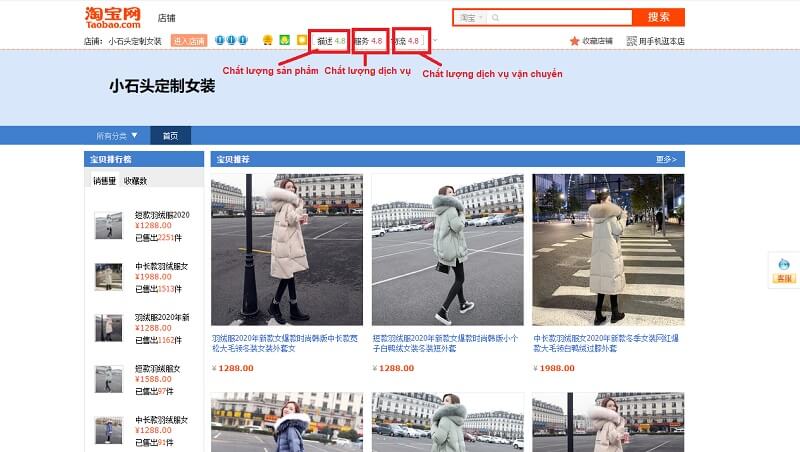
Task: Open green short coat product image
Action: [x=447, y=249]
